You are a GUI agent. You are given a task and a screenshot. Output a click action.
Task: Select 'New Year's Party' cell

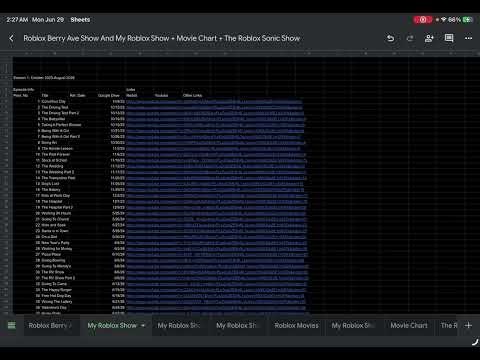55,243
